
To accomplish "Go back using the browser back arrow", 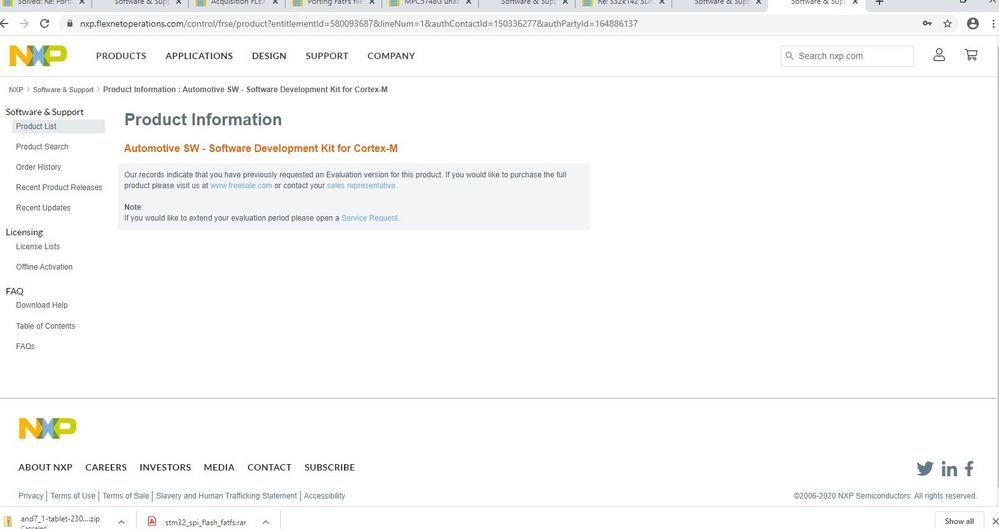I will point(5,24).
